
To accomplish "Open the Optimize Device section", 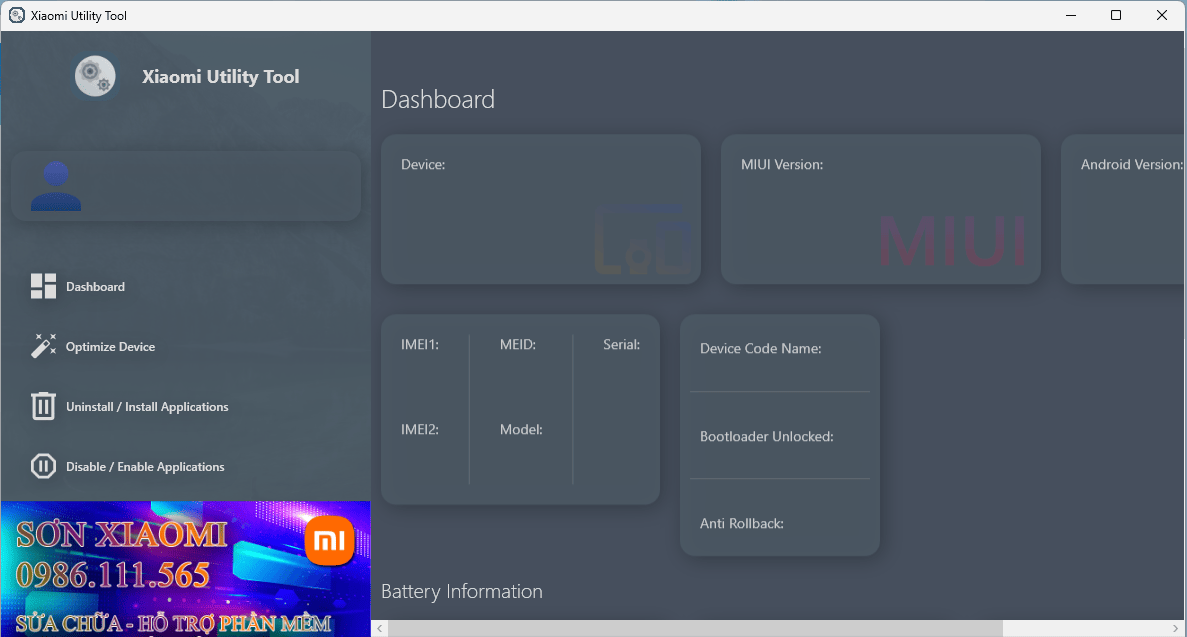I will click(110, 346).
